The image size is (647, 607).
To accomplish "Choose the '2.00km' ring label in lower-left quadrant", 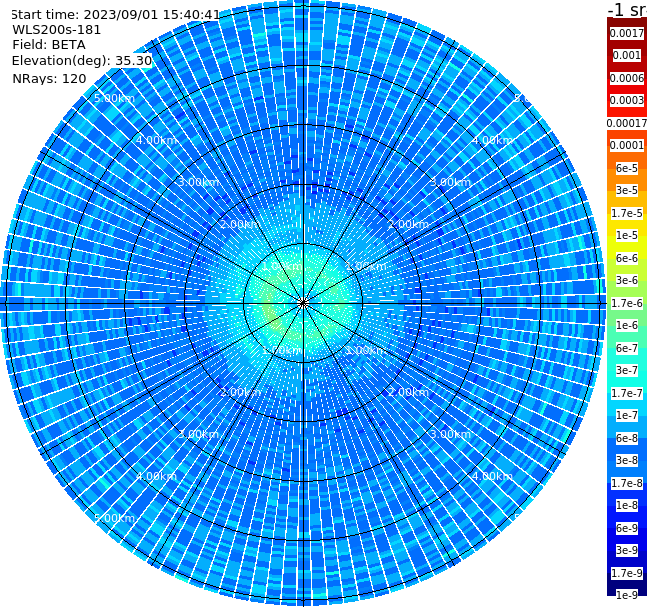I will [x=241, y=392].
